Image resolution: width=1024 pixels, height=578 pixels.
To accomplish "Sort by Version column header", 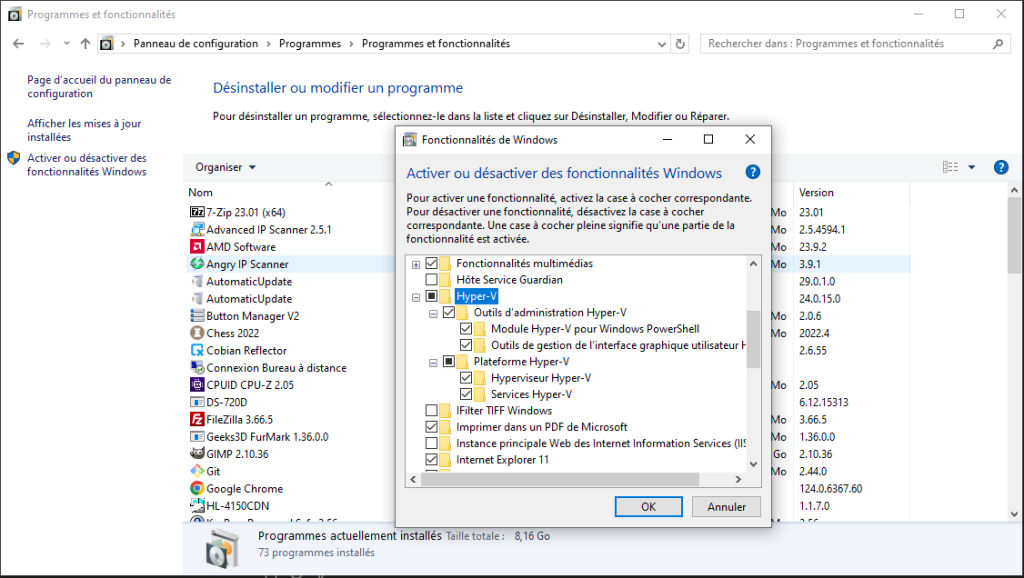I will [x=816, y=193].
